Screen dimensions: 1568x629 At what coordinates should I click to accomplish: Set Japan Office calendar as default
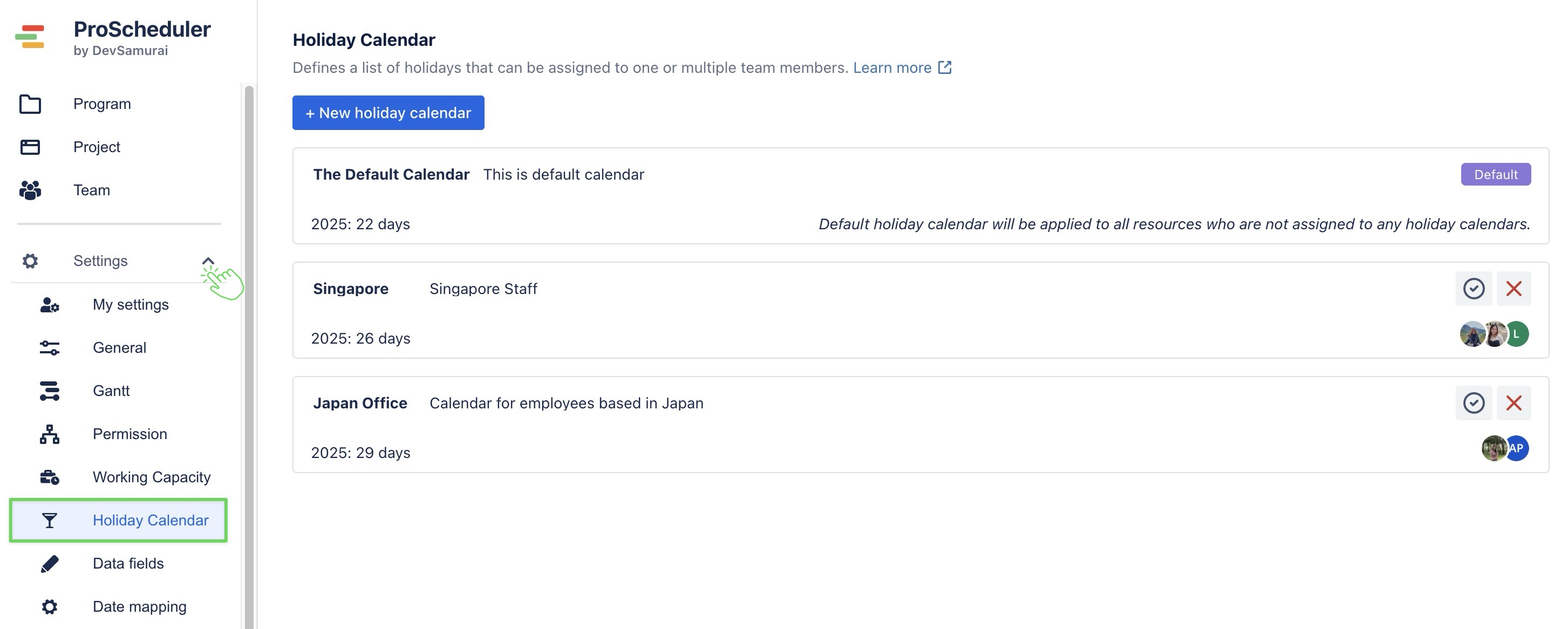[1473, 403]
